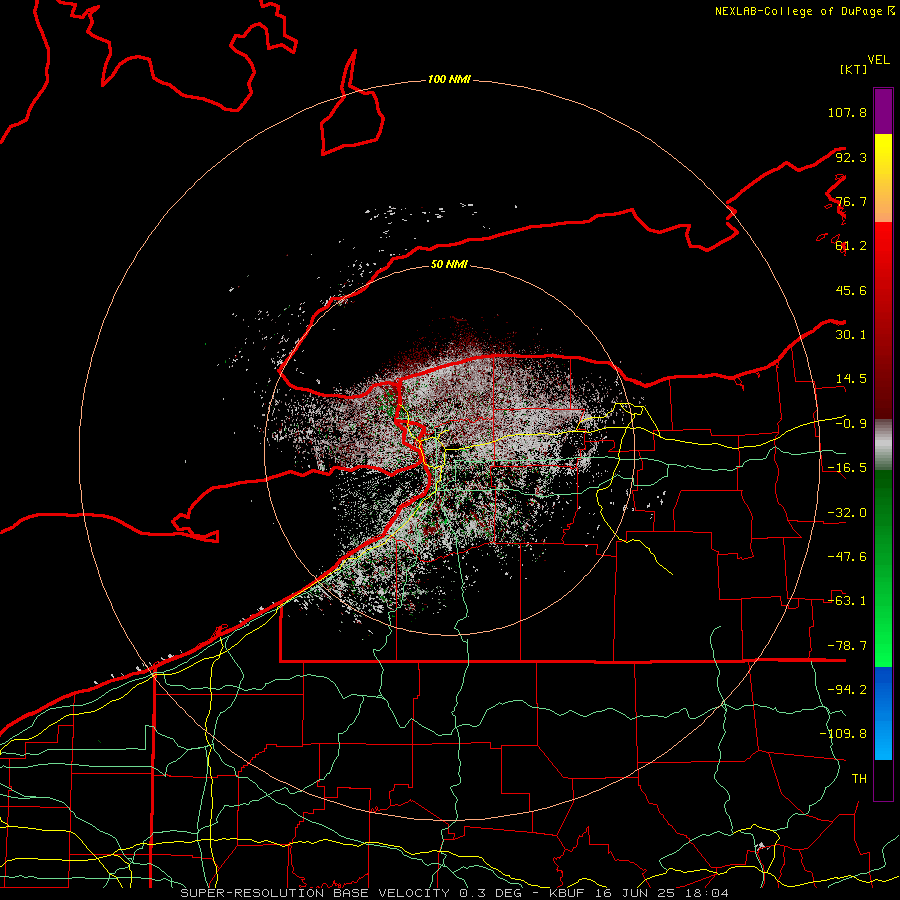Click the -0.9 velocity scale value

coord(851,424)
